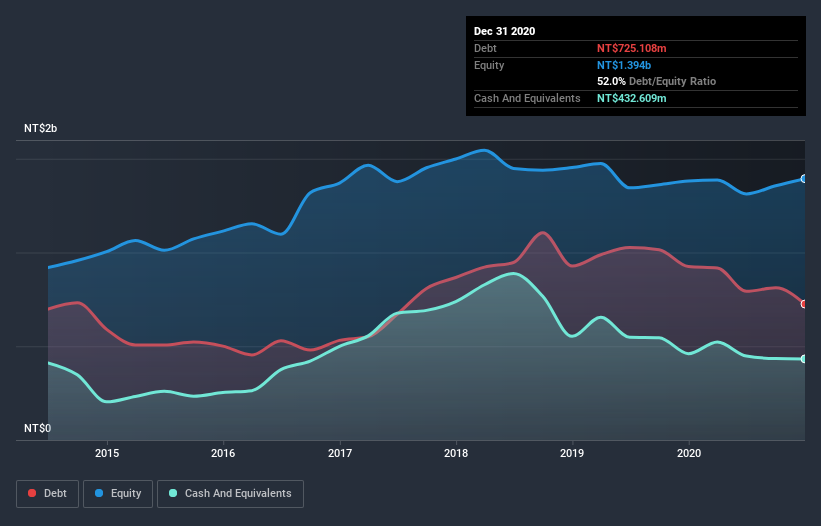Click the blue Equity legend dot

pos(99,493)
